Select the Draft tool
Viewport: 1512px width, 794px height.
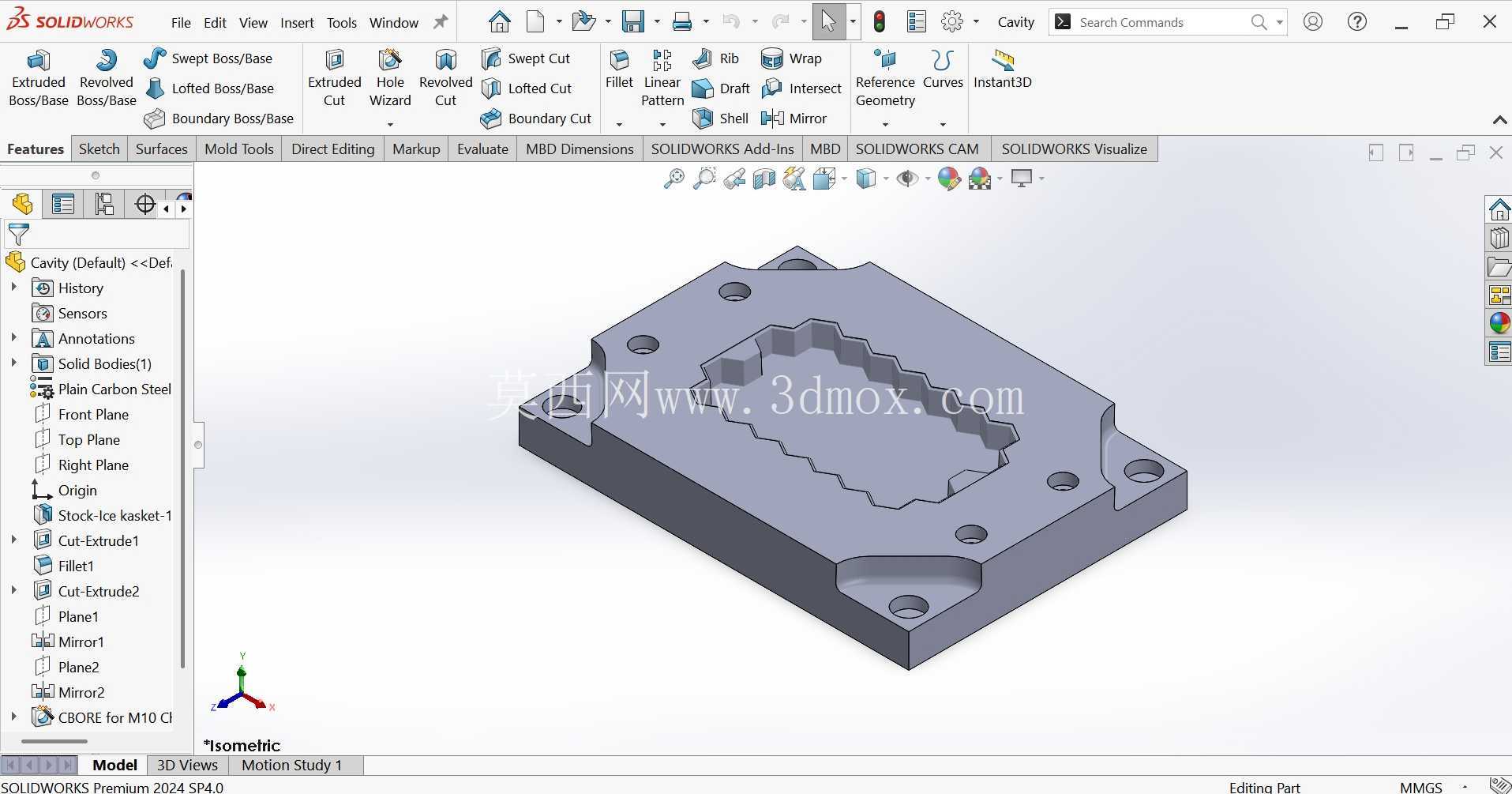[x=721, y=88]
